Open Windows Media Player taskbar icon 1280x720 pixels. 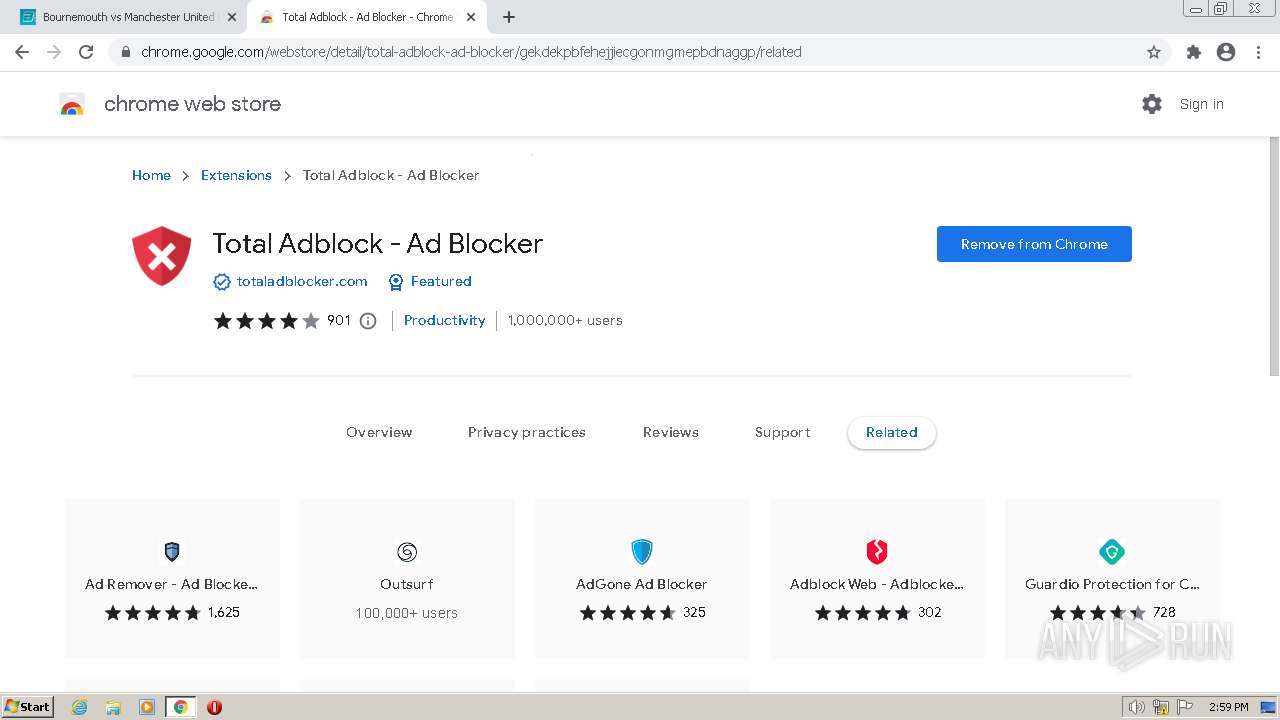(147, 707)
